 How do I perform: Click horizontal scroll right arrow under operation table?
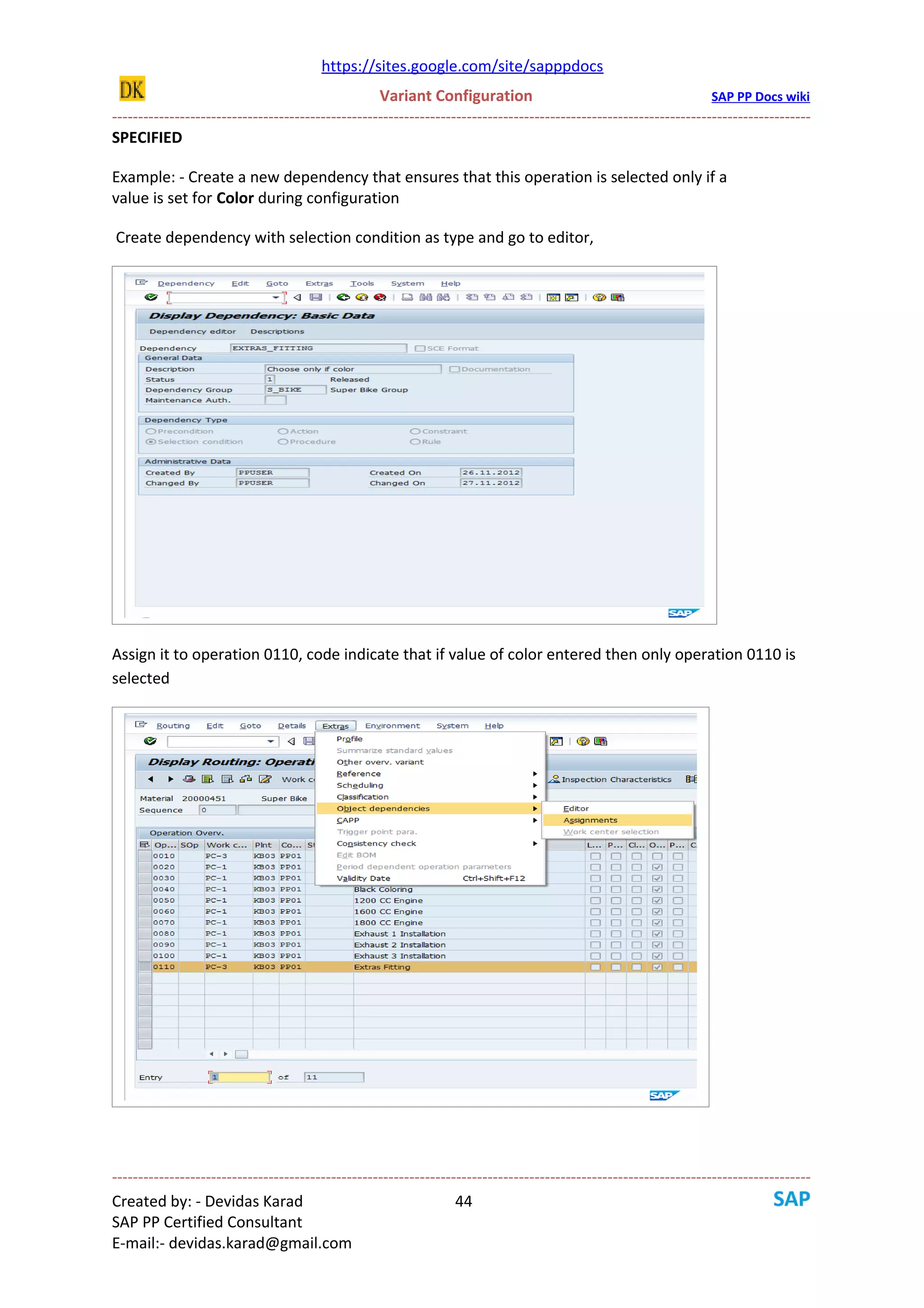226,1054
